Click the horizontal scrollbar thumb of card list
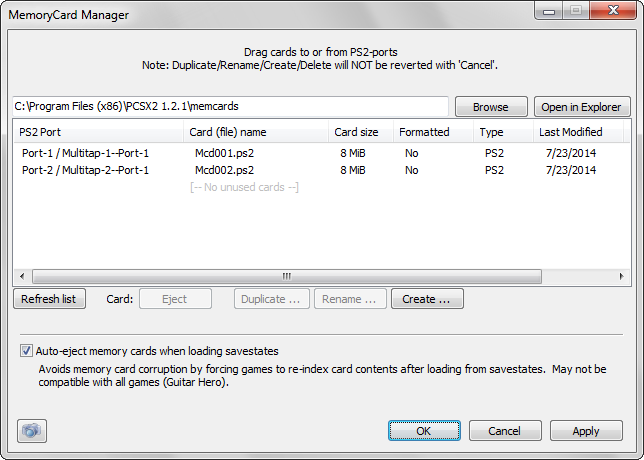 coord(287,276)
